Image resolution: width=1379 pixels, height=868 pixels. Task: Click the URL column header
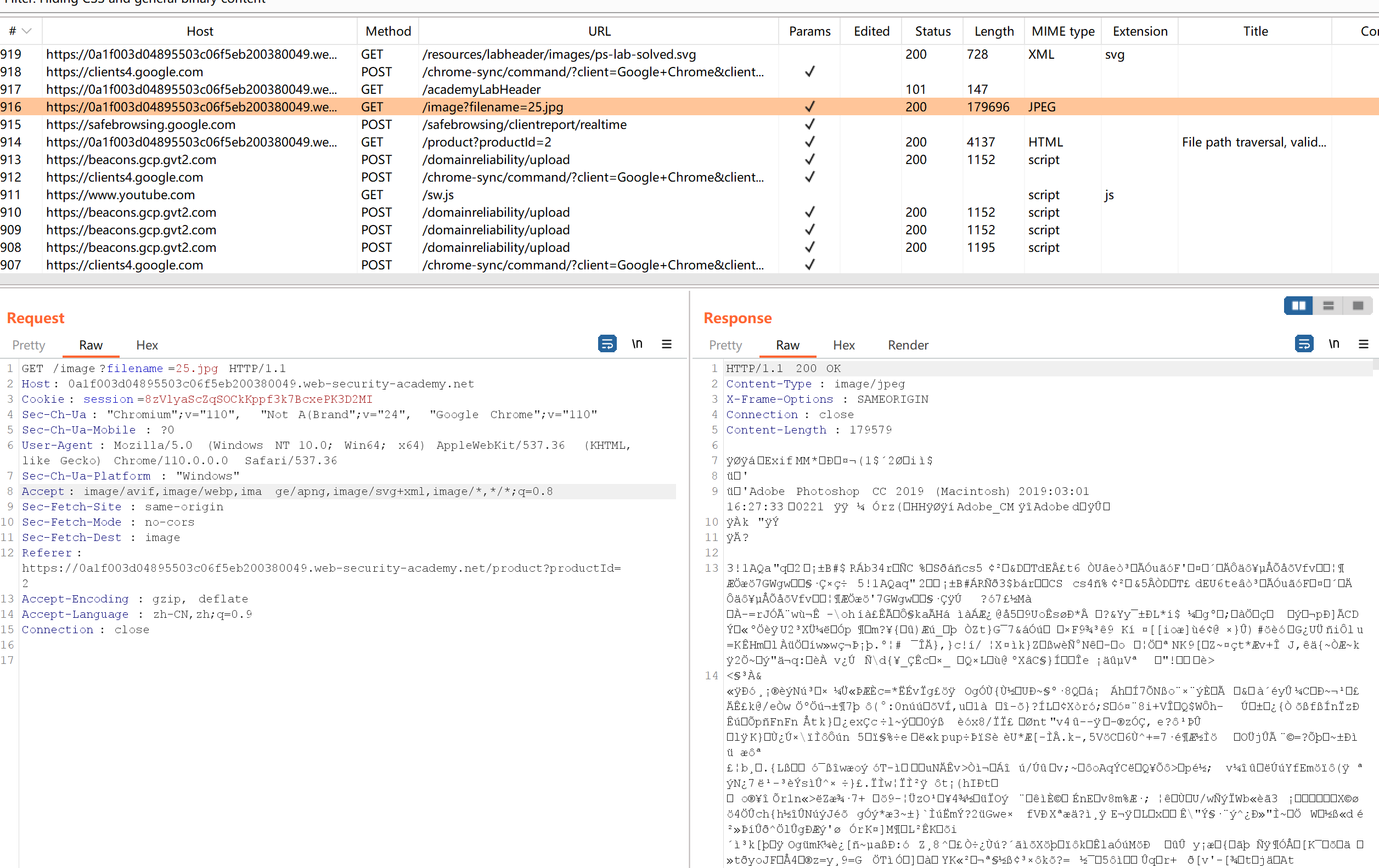coord(599,31)
